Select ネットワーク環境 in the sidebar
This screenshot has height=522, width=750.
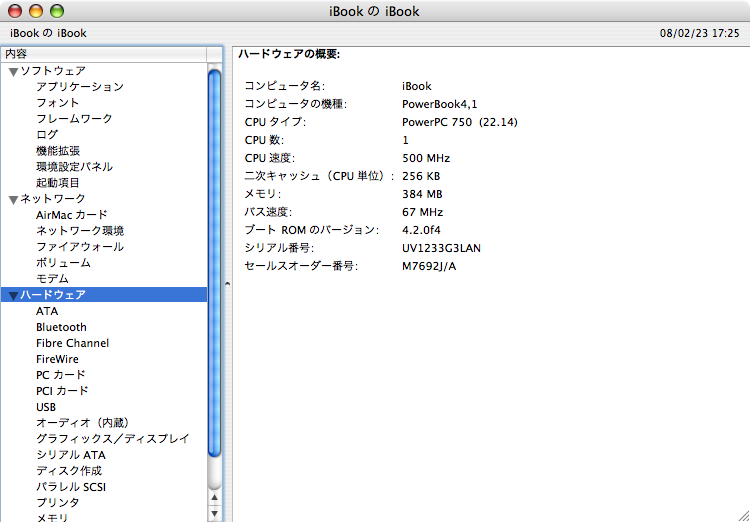click(x=80, y=231)
